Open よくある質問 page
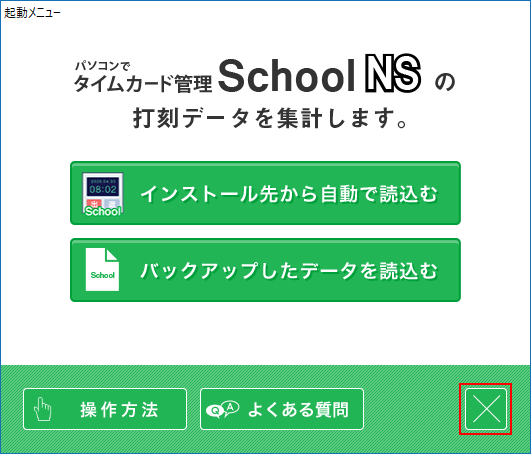This screenshot has height=454, width=531. tap(282, 409)
